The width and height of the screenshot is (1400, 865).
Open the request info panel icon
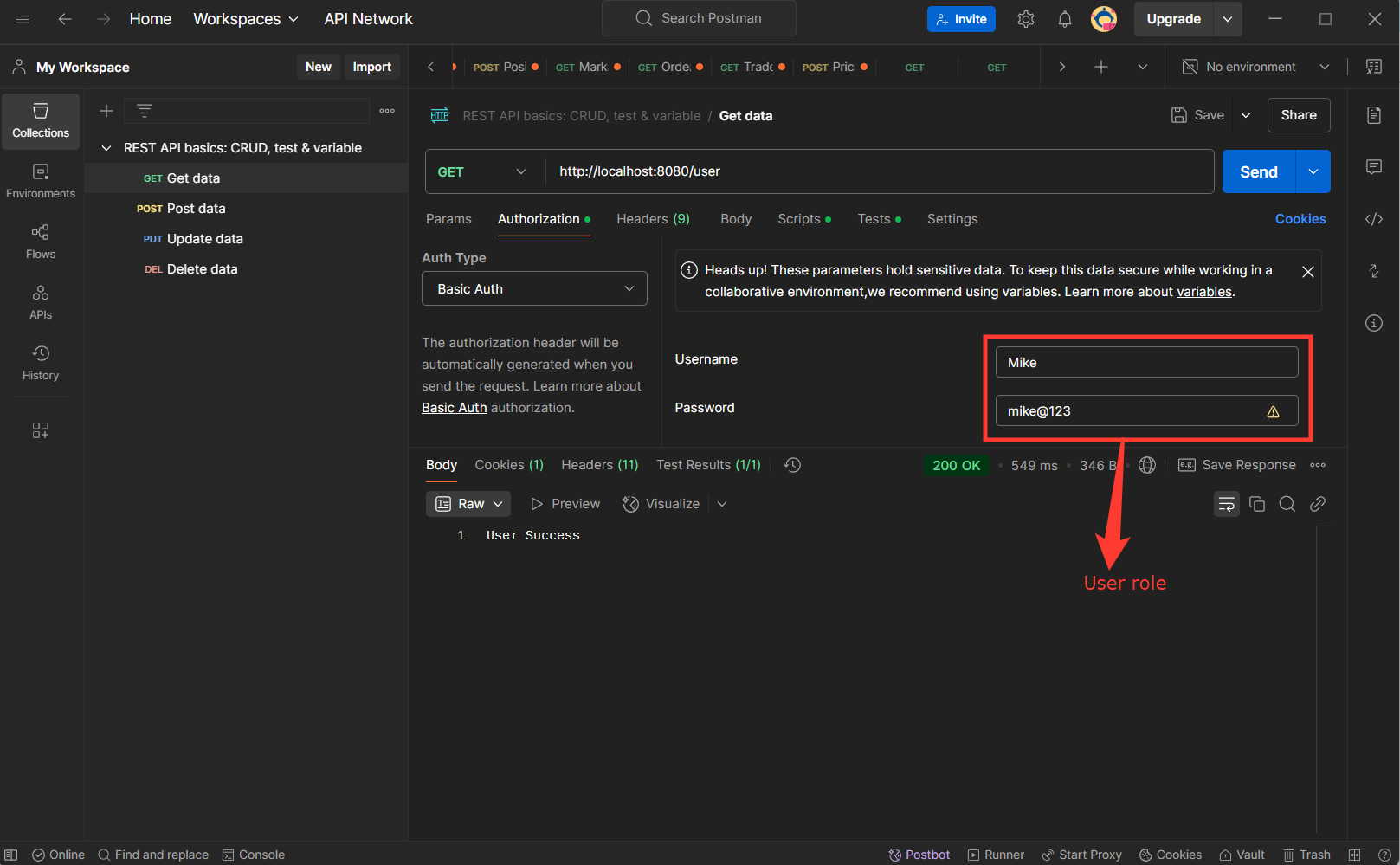pyautogui.click(x=1374, y=323)
